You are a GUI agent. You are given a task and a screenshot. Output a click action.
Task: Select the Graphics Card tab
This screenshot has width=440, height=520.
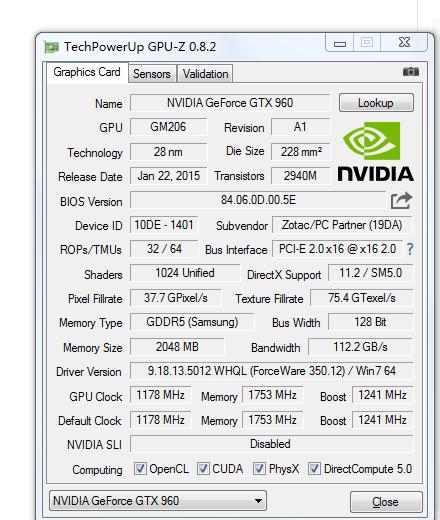pos(87,72)
